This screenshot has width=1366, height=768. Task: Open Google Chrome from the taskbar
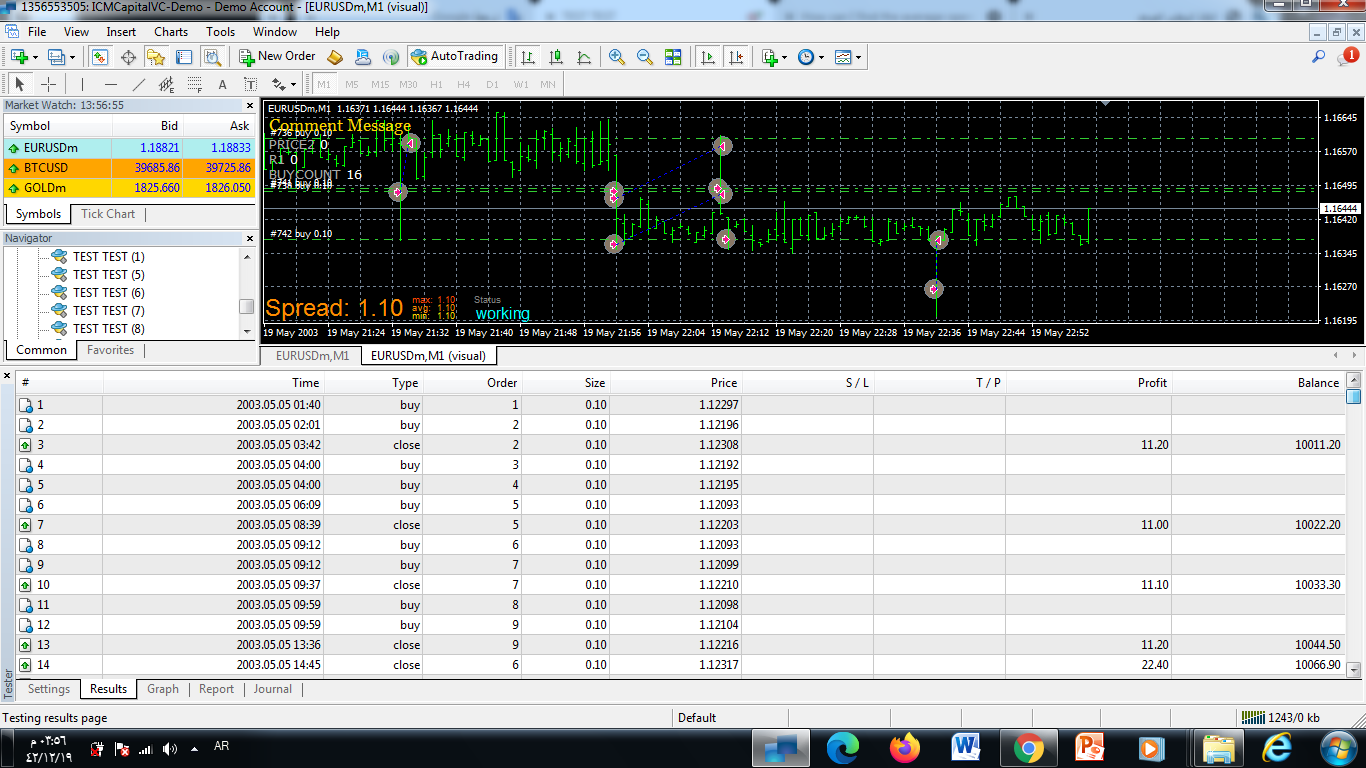[1027, 747]
